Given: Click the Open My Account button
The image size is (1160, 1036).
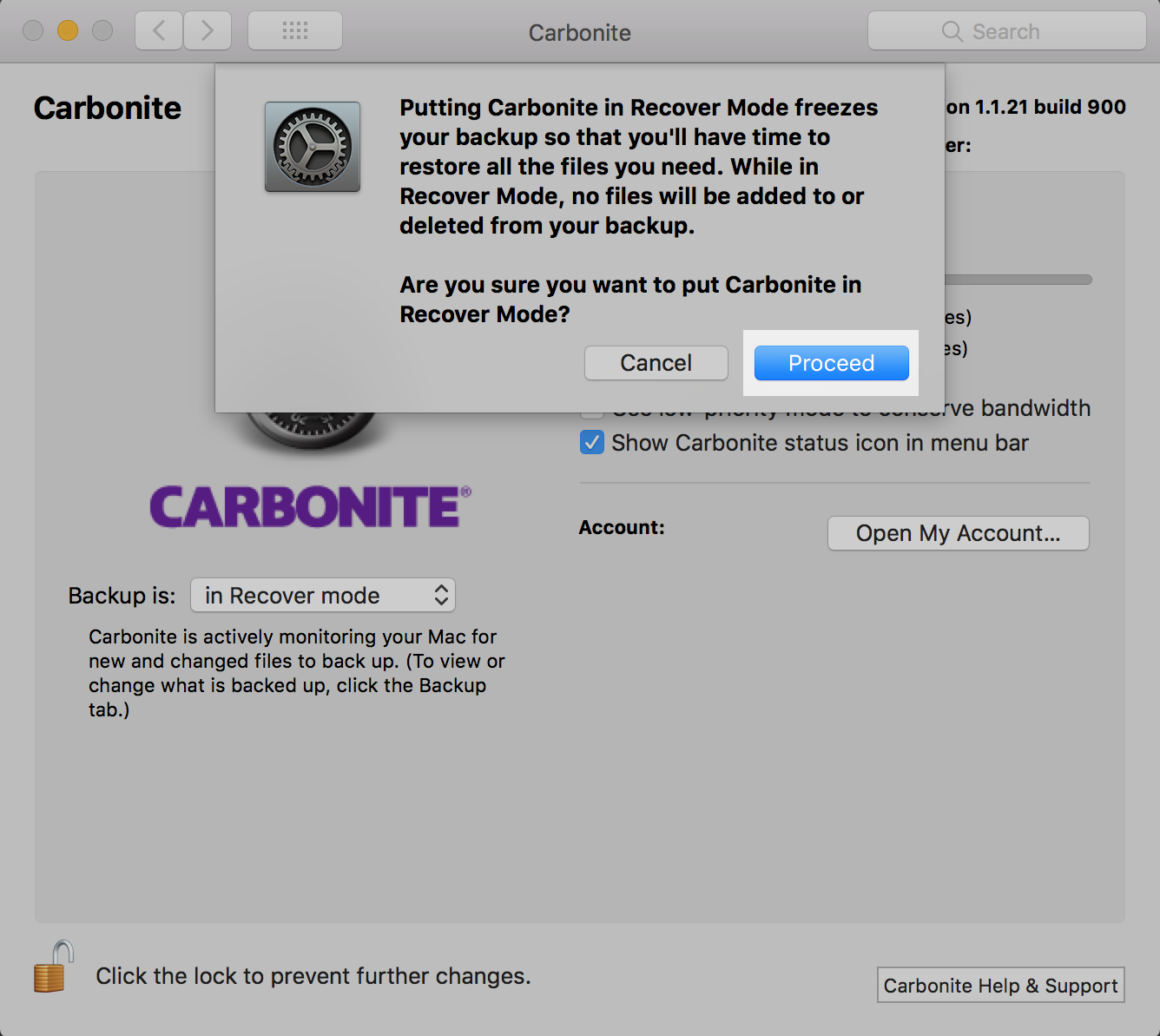Looking at the screenshot, I should click(958, 533).
